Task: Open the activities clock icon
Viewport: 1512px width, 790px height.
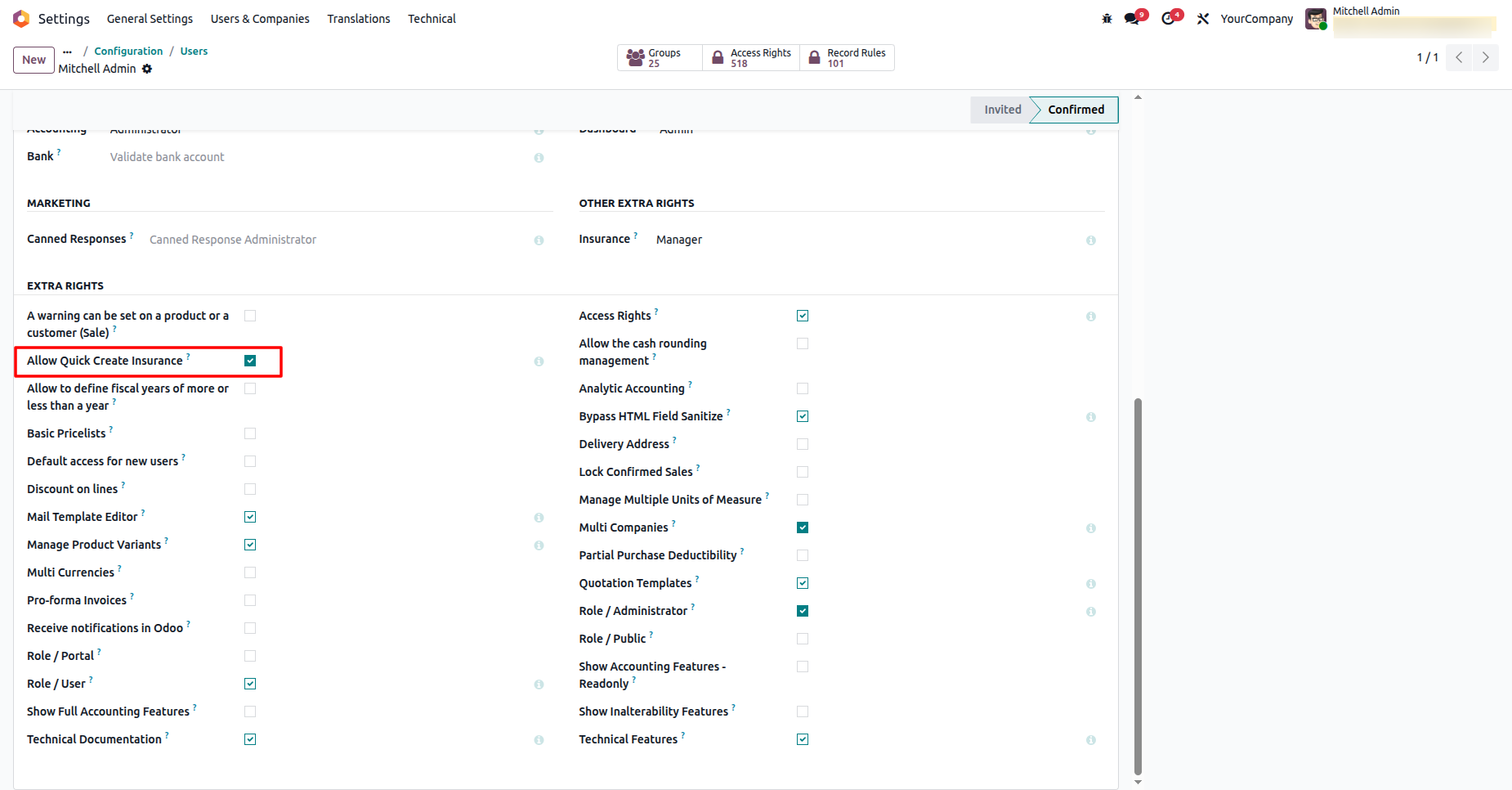Action: point(1169,19)
